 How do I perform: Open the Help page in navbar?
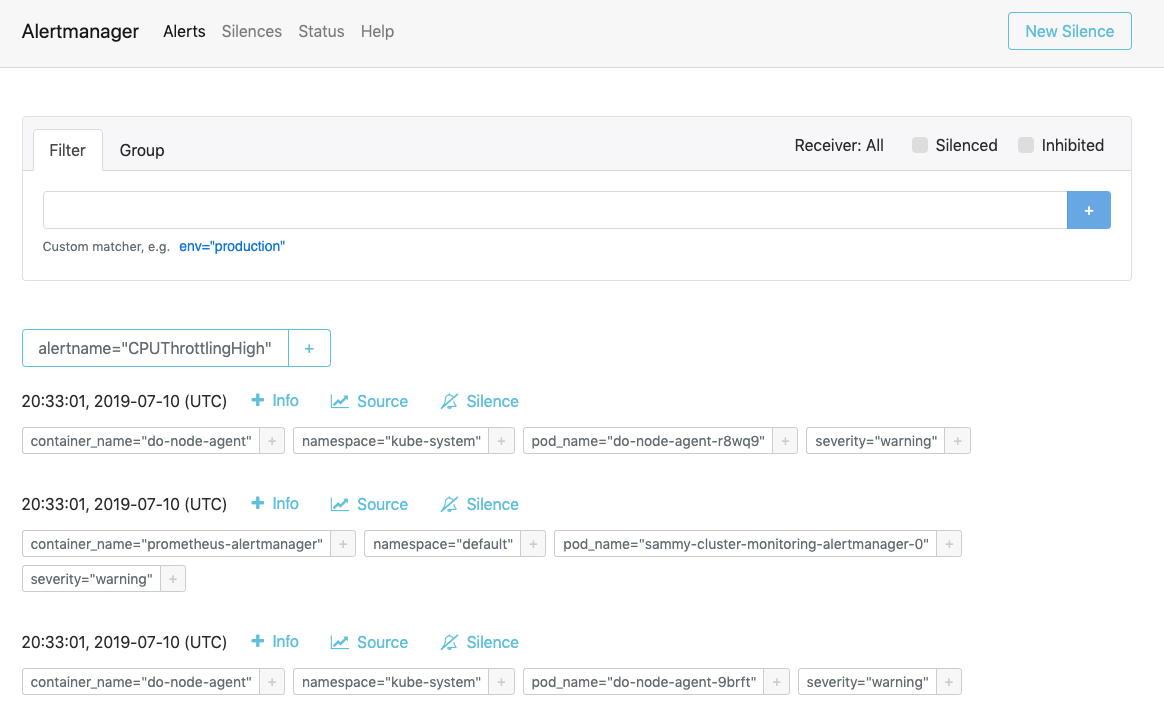377,31
